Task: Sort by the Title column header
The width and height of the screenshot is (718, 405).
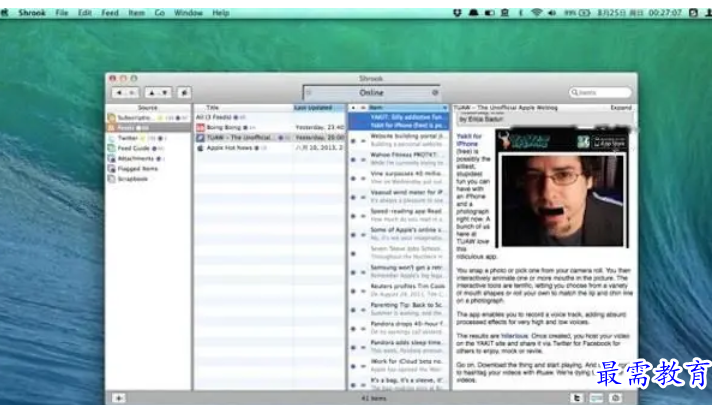Action: coord(212,108)
